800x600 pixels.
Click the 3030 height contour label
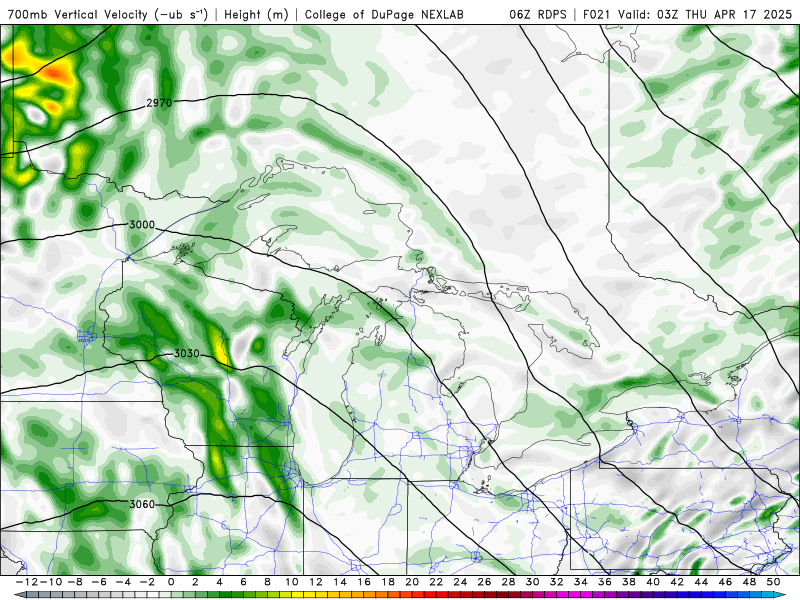[x=187, y=353]
